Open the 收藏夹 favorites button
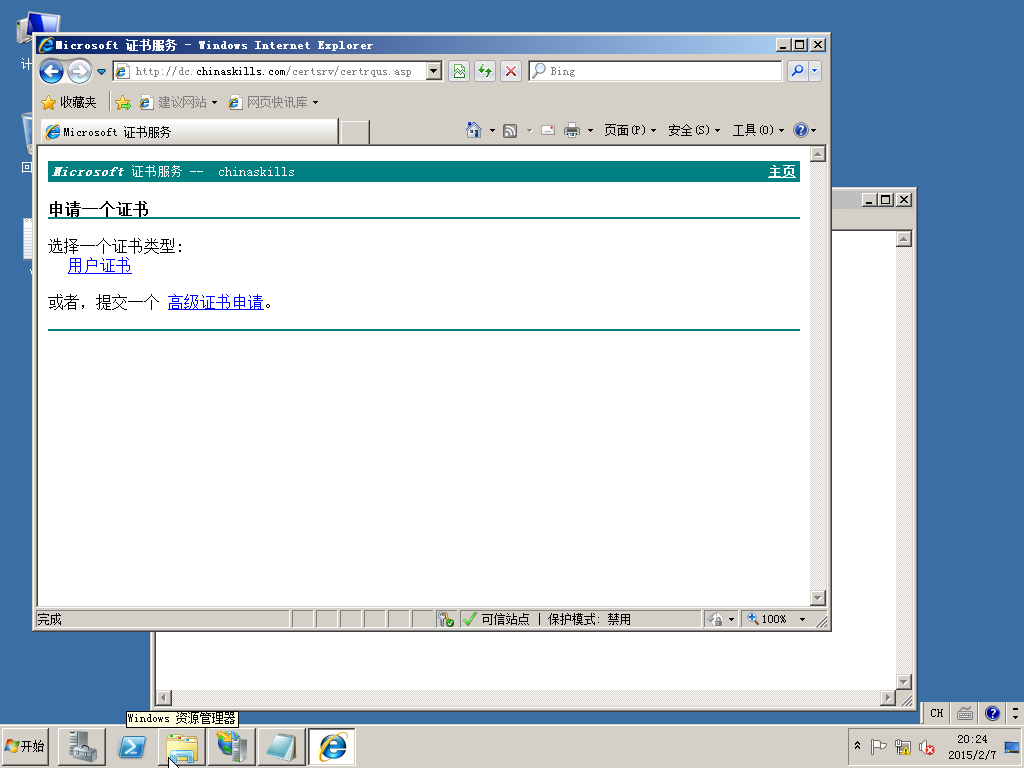Screen dimensions: 1024x768 tap(69, 103)
